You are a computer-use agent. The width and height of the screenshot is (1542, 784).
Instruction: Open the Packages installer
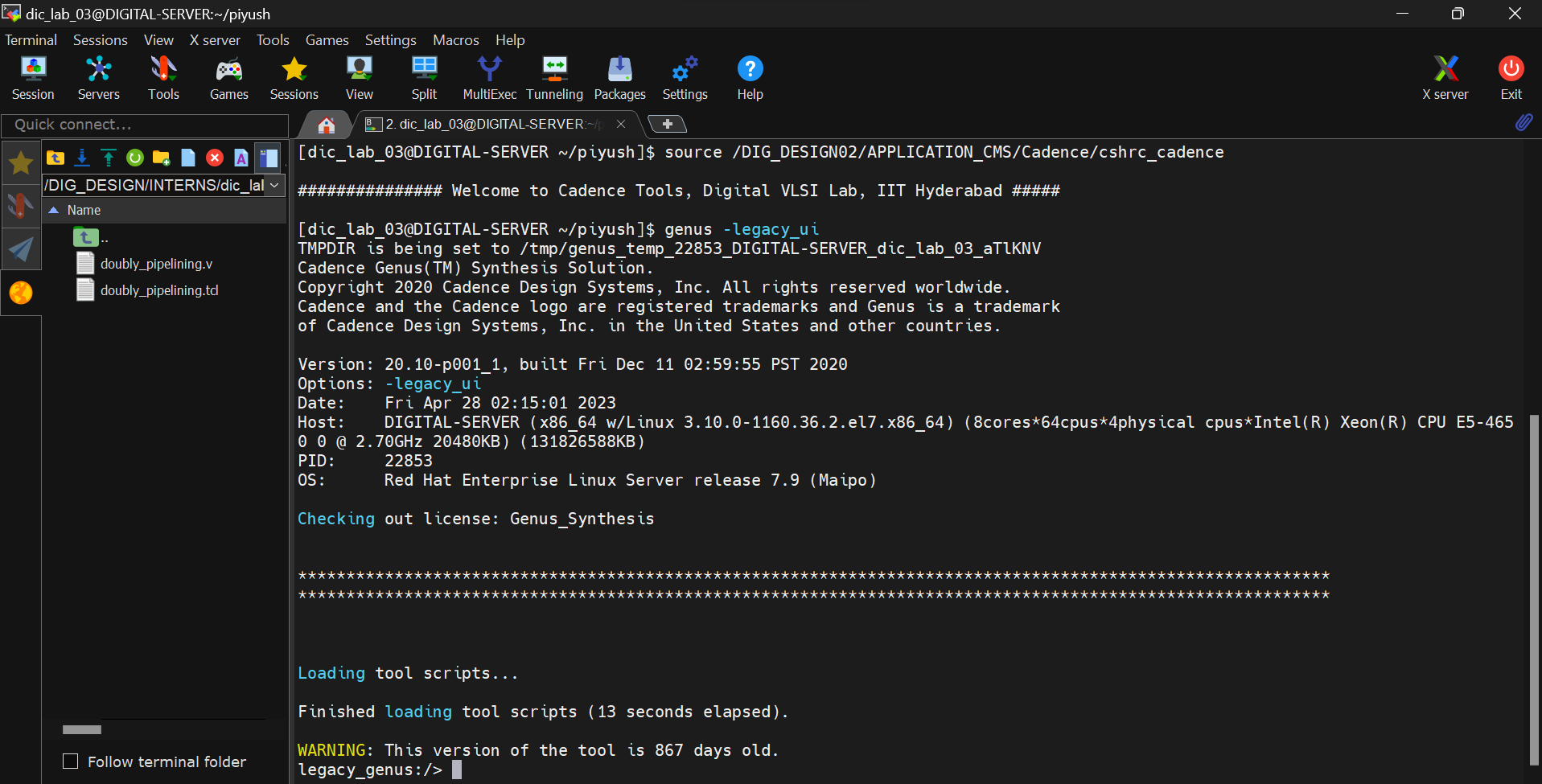[x=619, y=76]
